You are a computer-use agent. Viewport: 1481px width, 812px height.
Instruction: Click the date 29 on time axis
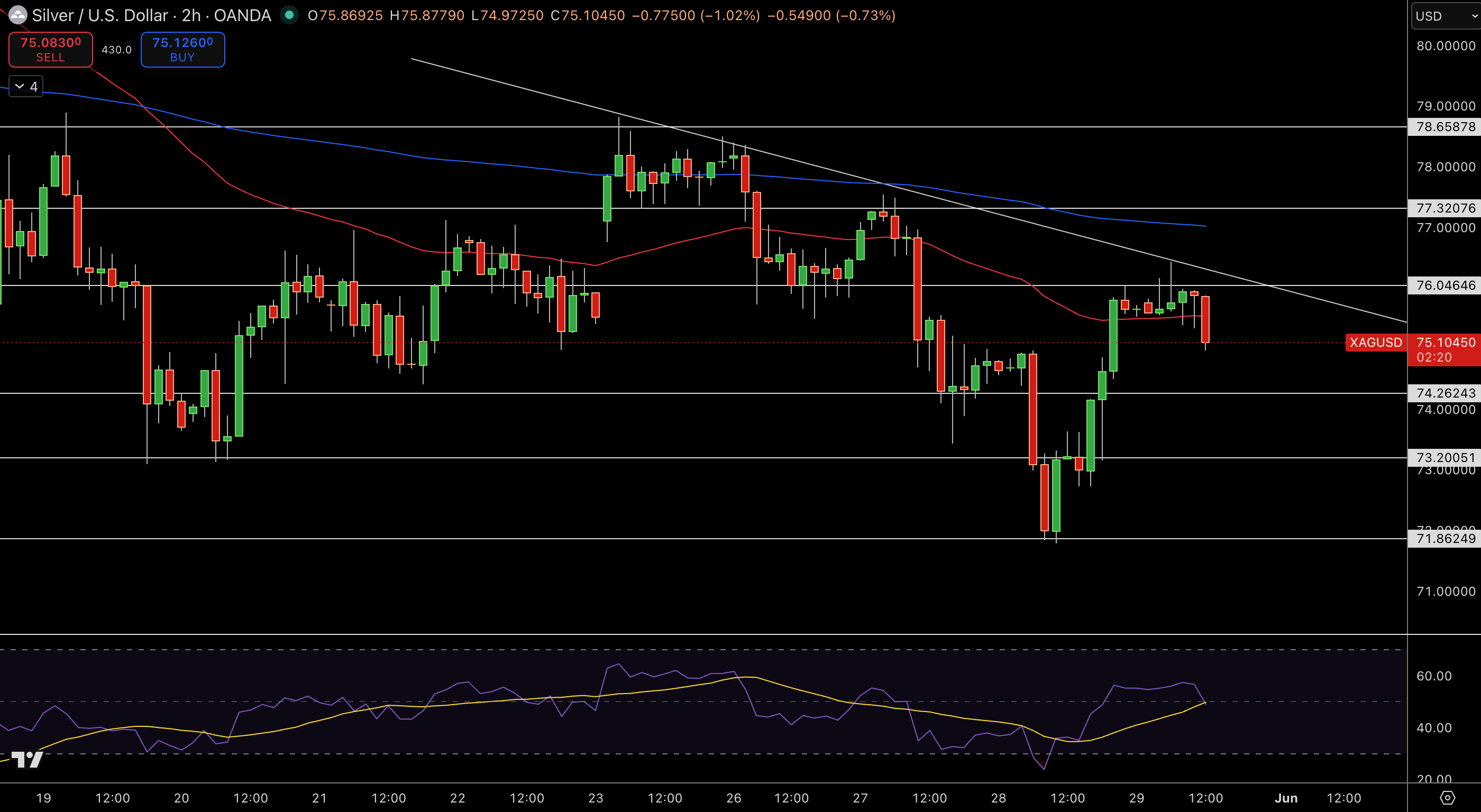click(1137, 798)
